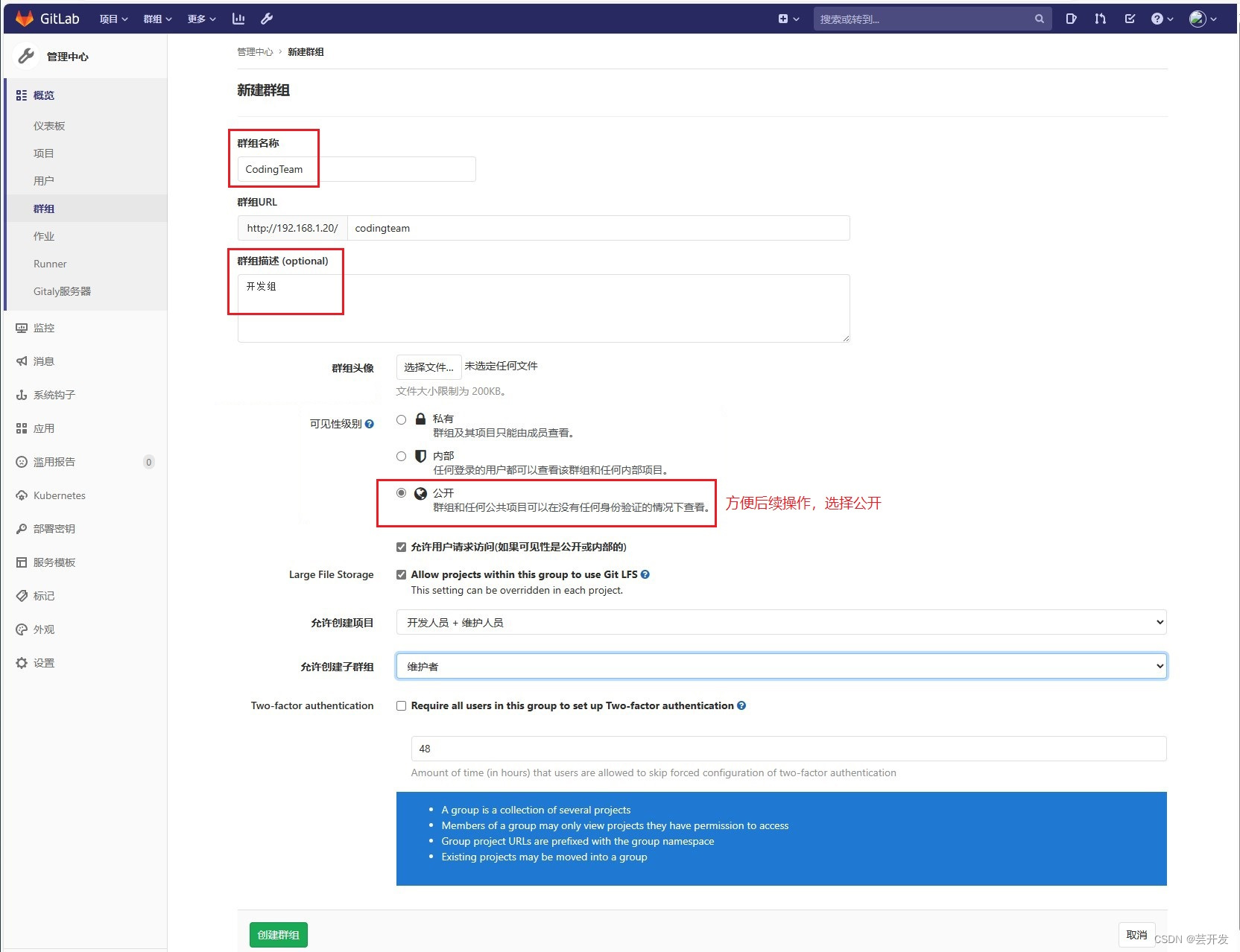Open the activity chart icon in navbar
This screenshot has height=952, width=1240.
click(x=238, y=19)
